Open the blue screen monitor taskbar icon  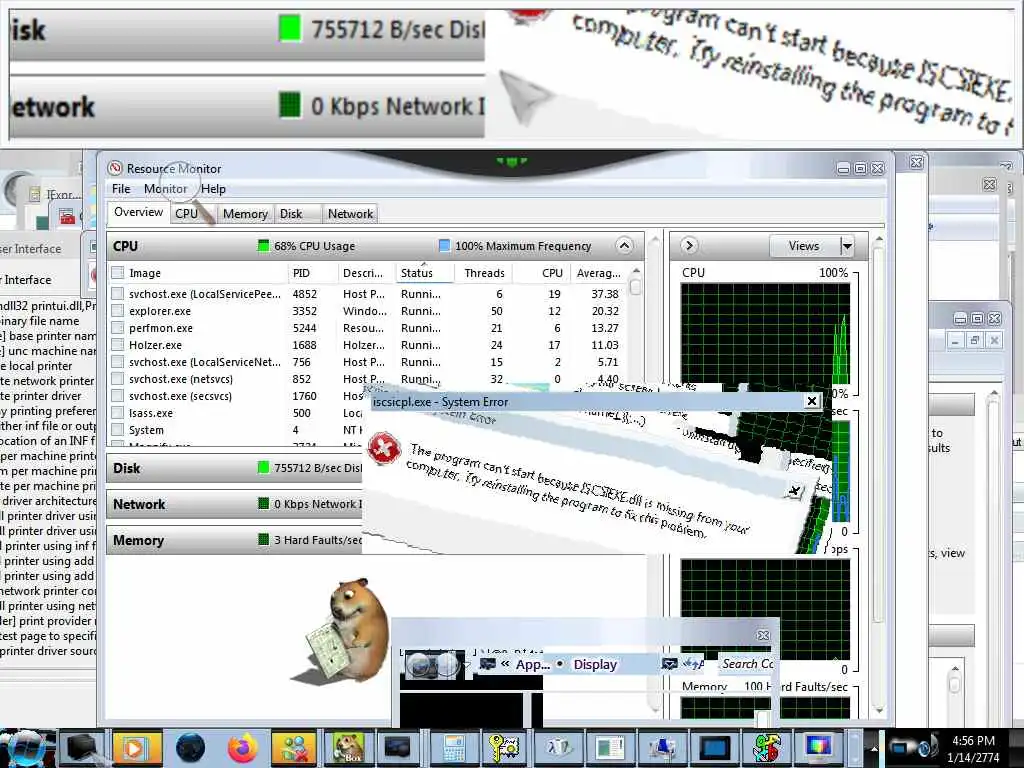714,748
